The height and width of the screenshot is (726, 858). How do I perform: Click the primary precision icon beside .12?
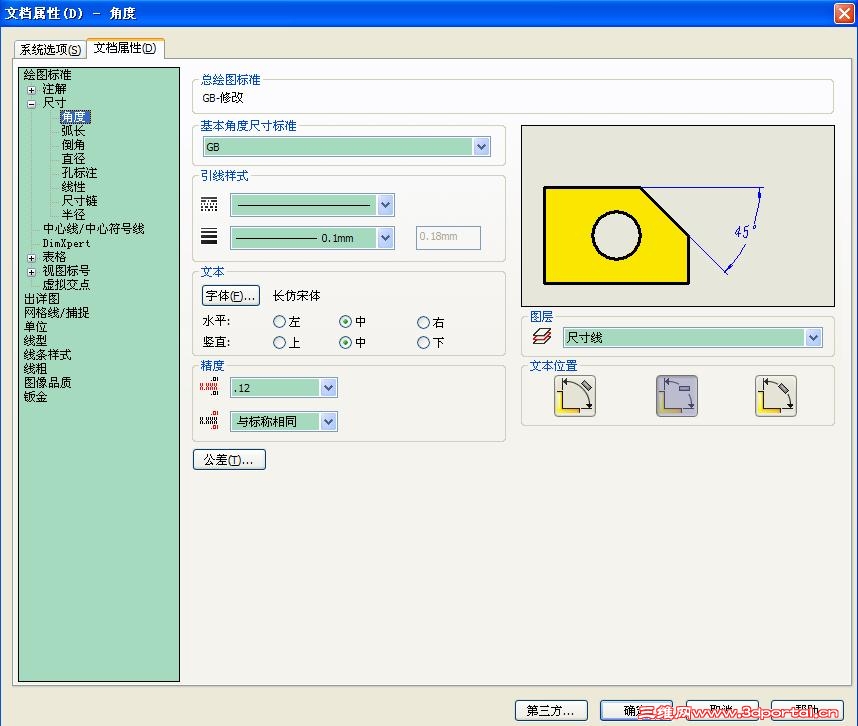pyautogui.click(x=209, y=386)
